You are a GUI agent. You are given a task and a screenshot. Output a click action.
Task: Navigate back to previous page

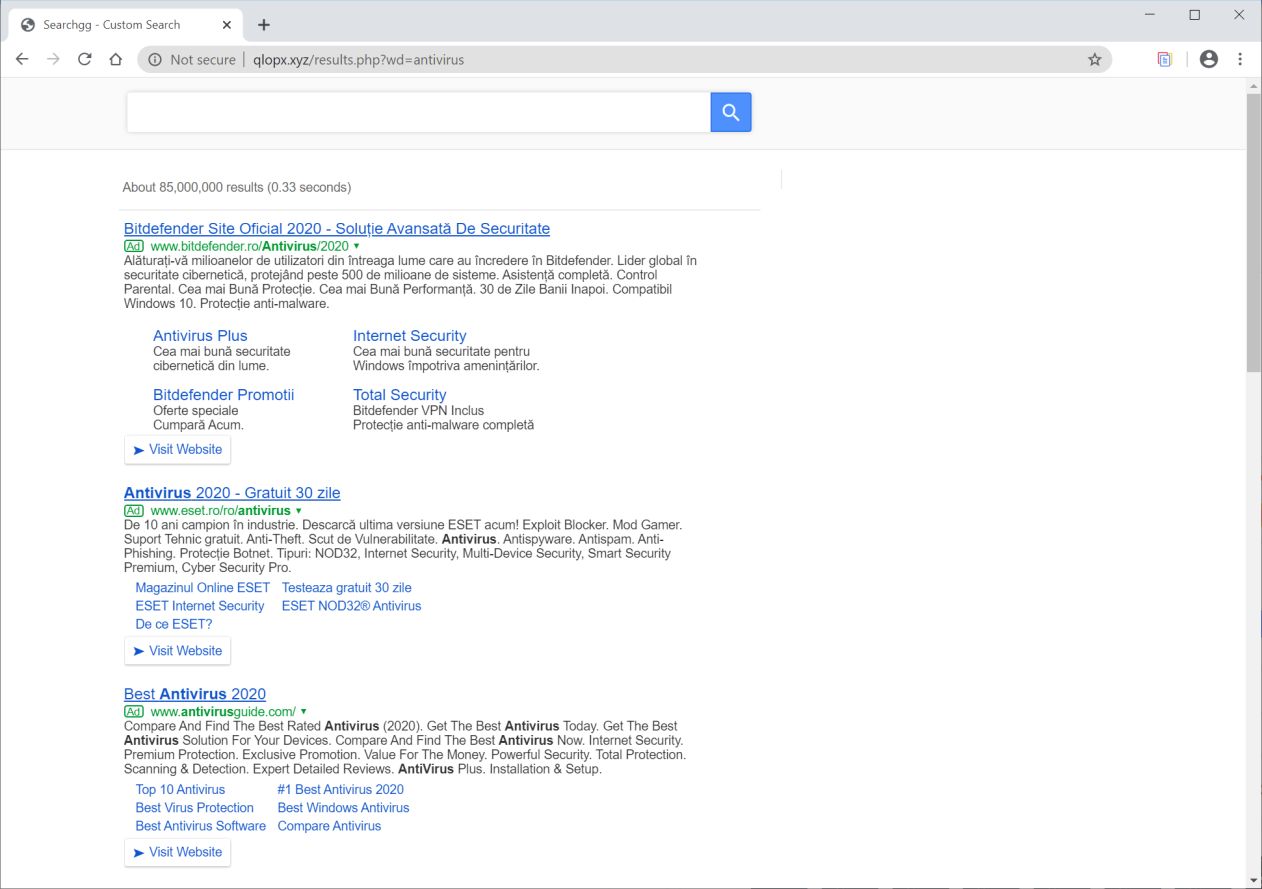point(22,59)
